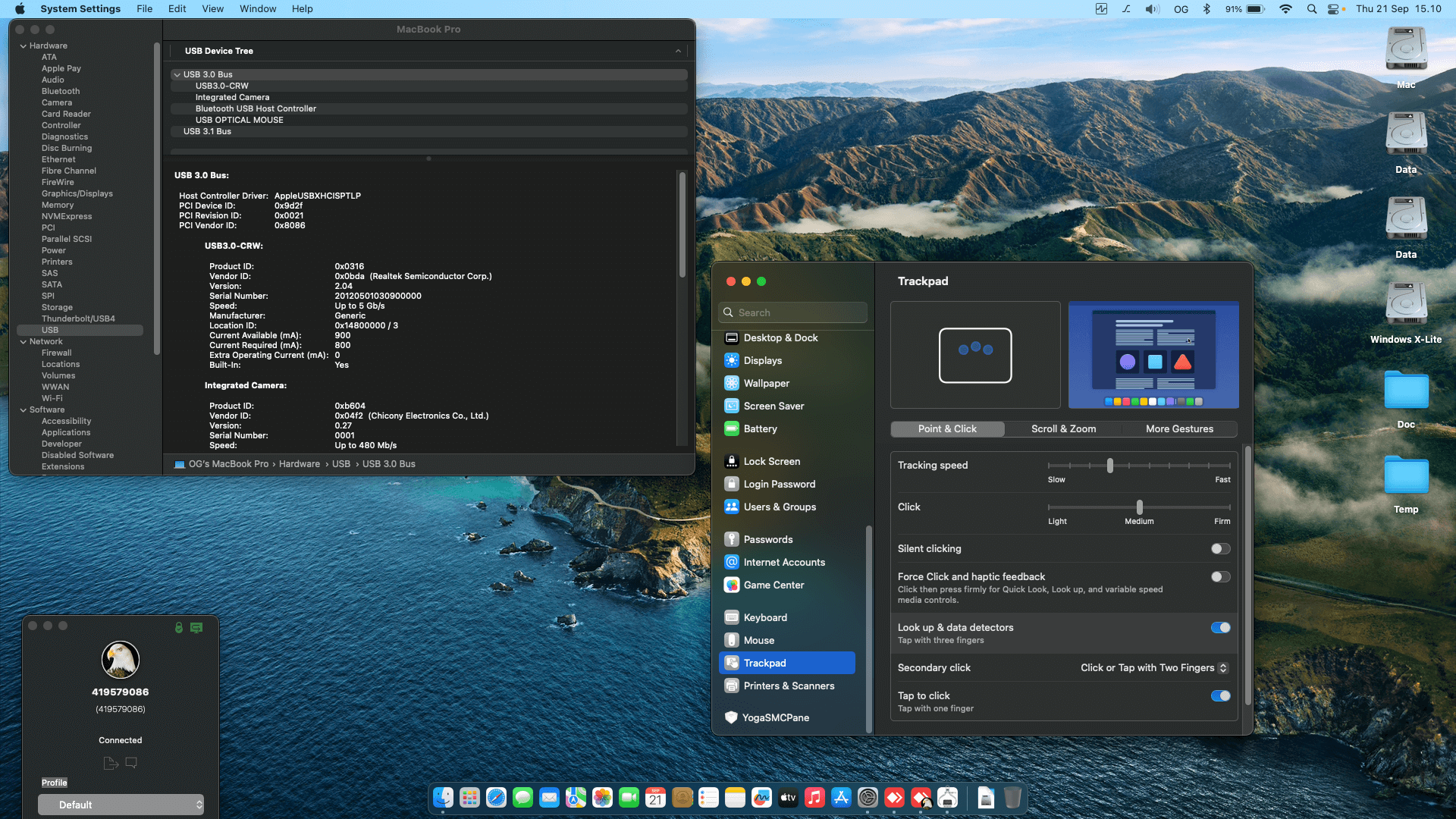
Task: Open Music app in the Dock
Action: 814,798
